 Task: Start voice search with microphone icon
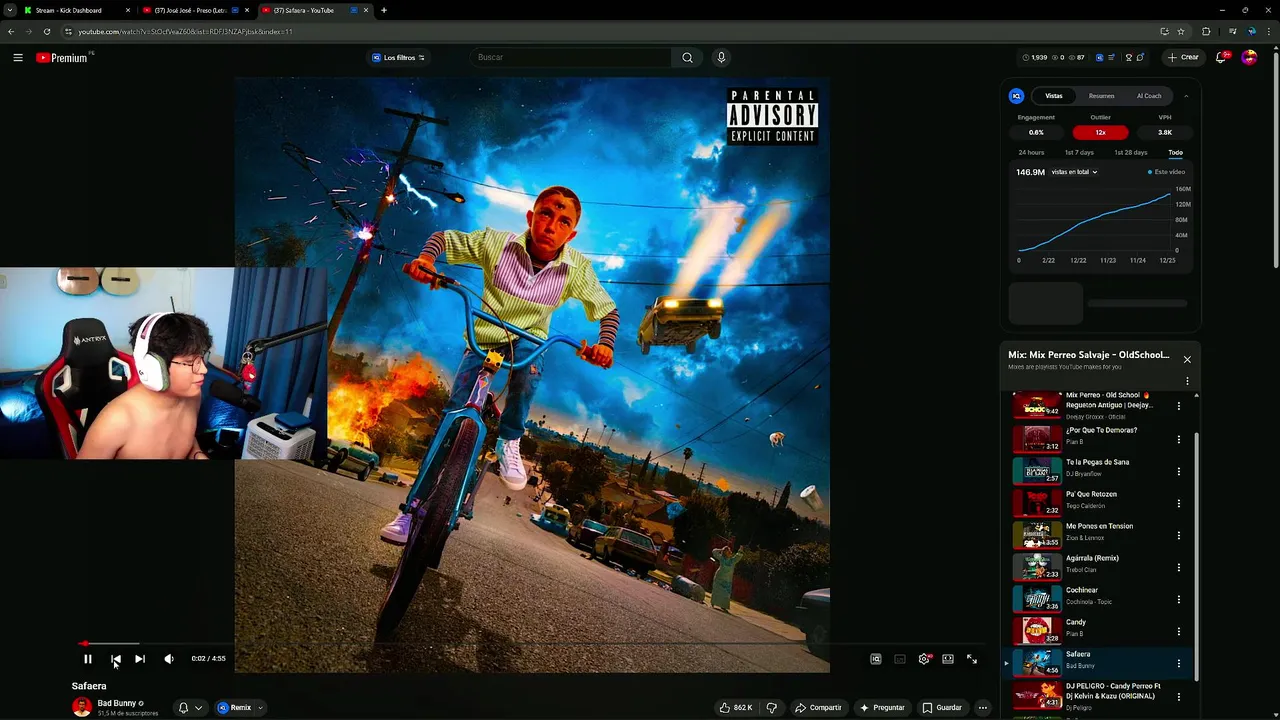coord(721,58)
